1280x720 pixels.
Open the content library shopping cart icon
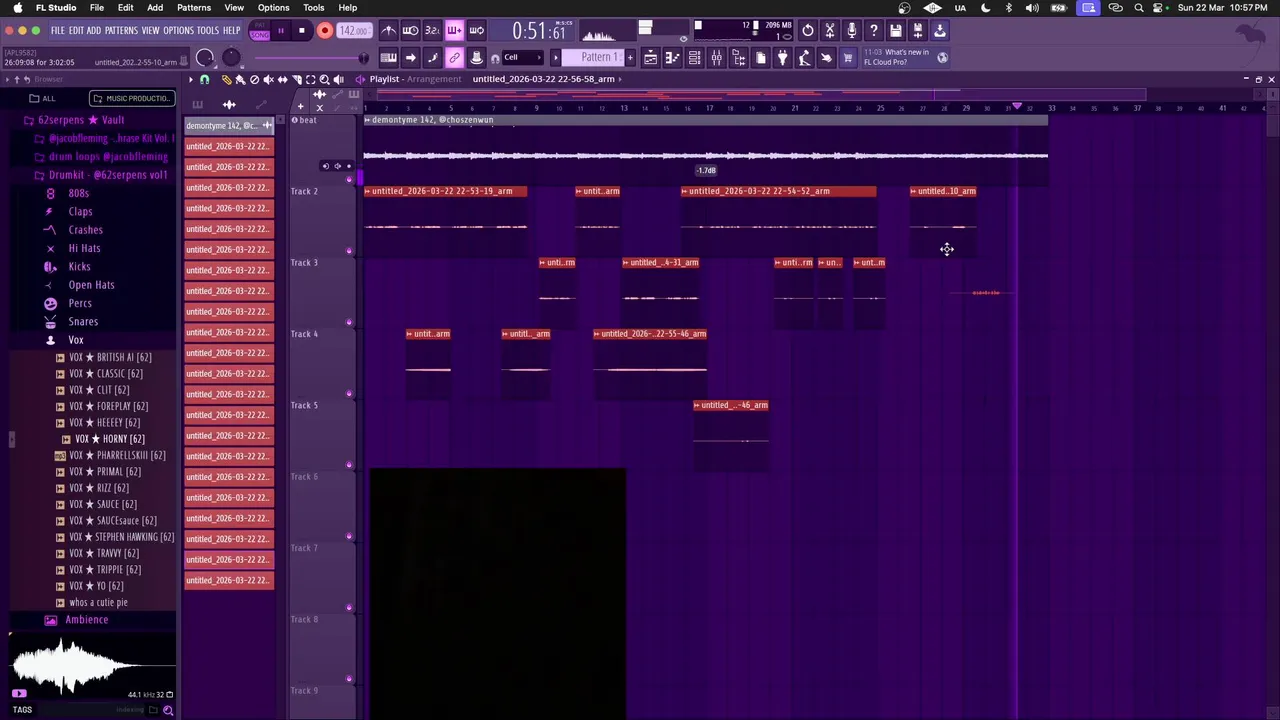(x=848, y=58)
